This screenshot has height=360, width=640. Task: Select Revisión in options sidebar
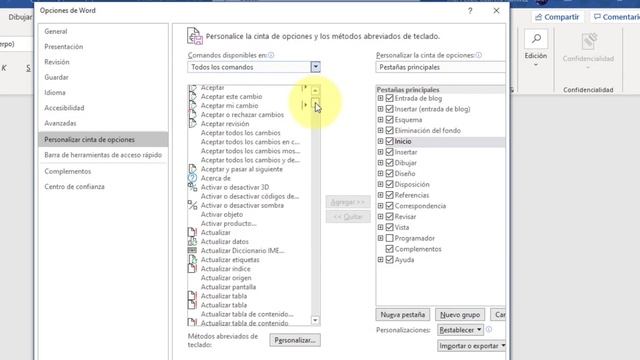point(57,62)
